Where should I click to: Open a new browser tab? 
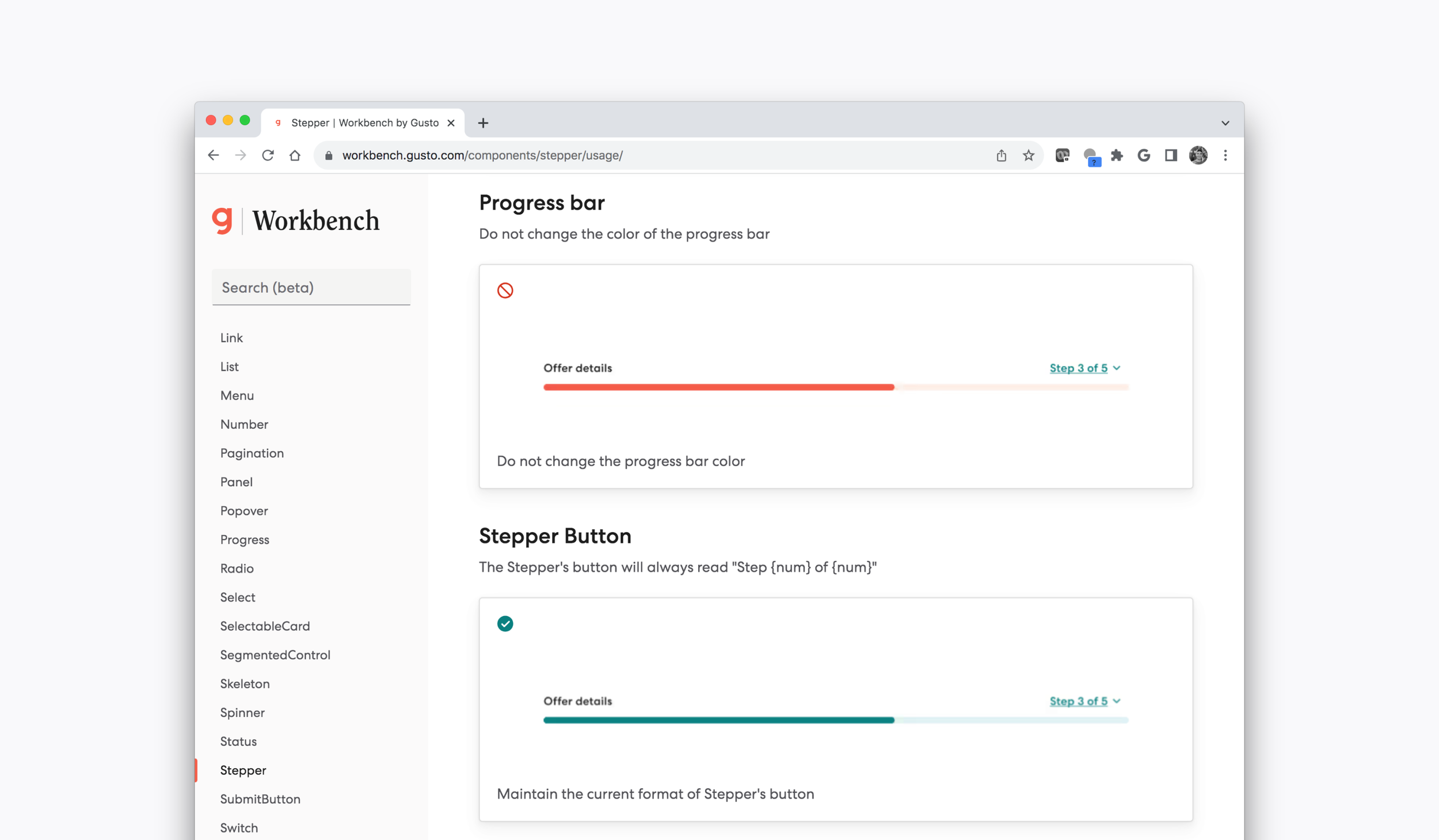click(x=483, y=123)
